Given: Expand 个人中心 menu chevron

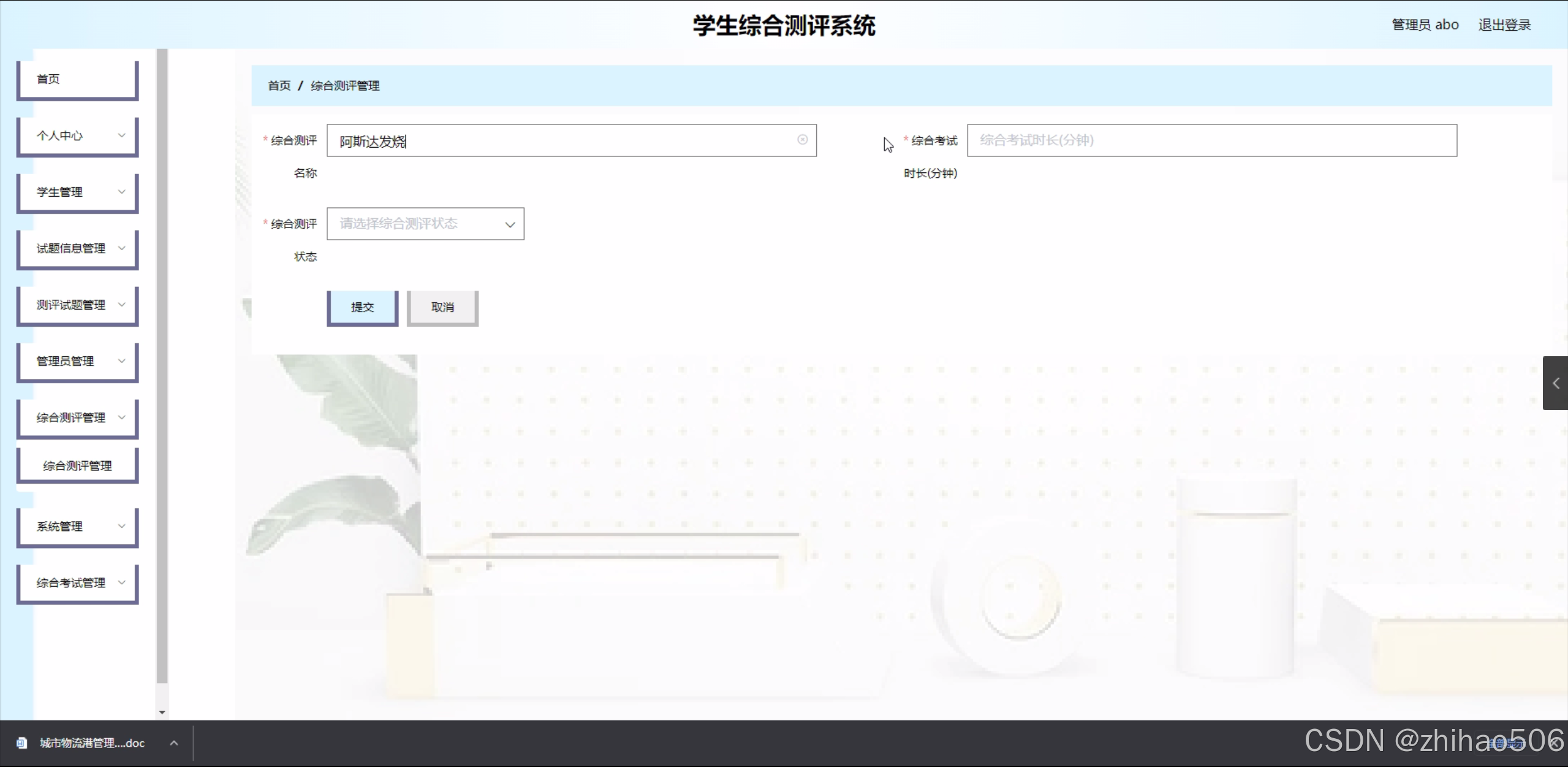Looking at the screenshot, I should click(x=121, y=135).
